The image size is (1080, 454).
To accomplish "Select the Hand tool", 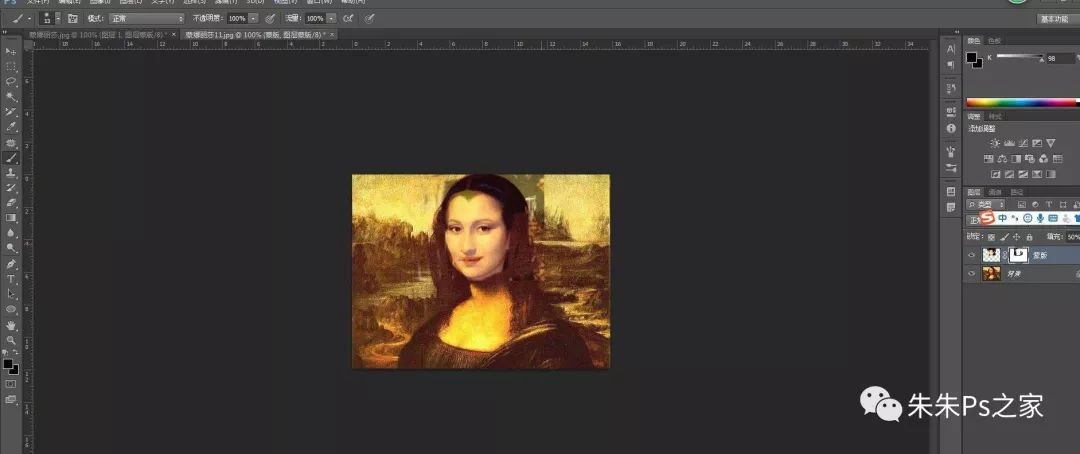I will pos(11,325).
